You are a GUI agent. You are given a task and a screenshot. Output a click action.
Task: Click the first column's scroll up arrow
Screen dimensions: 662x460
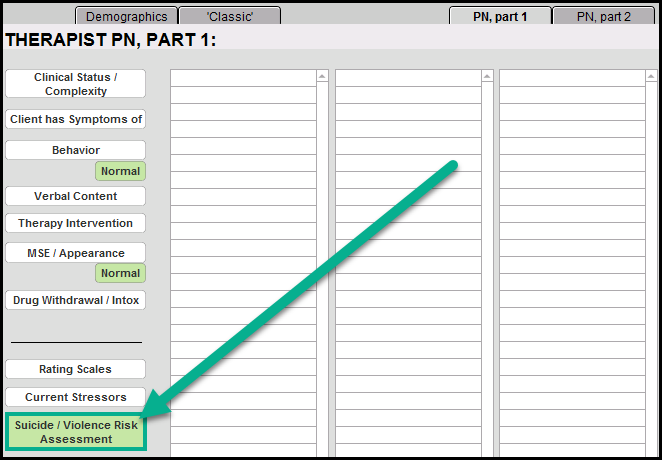321,76
